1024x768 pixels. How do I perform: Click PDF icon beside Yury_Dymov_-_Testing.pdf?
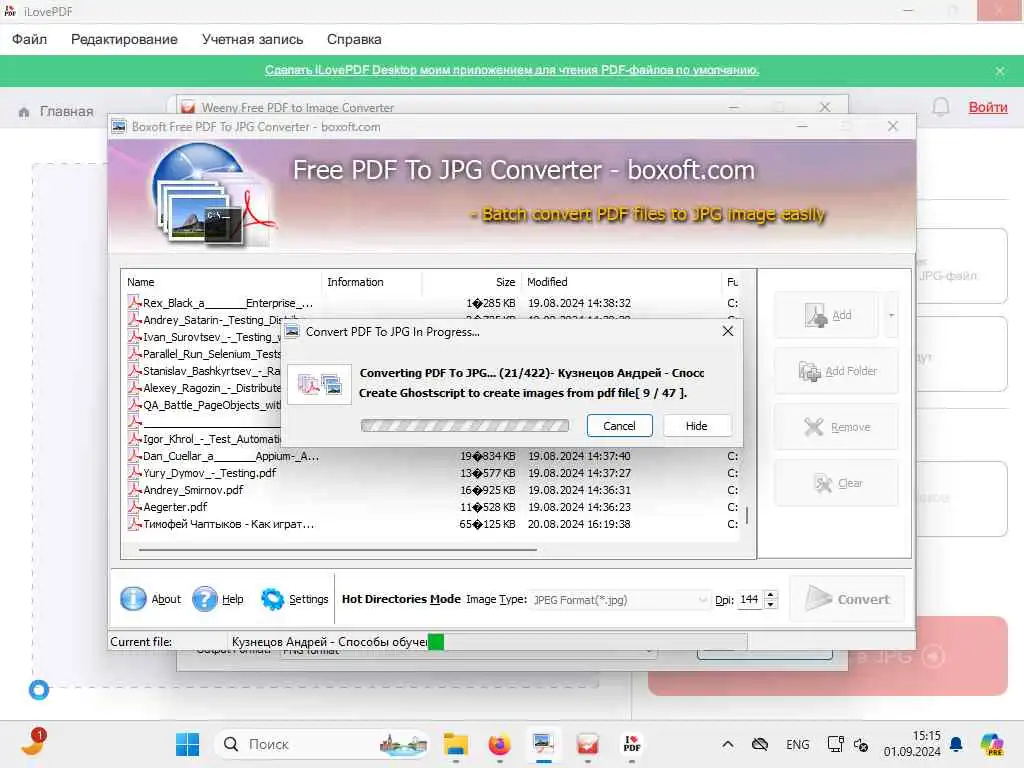(x=135, y=472)
